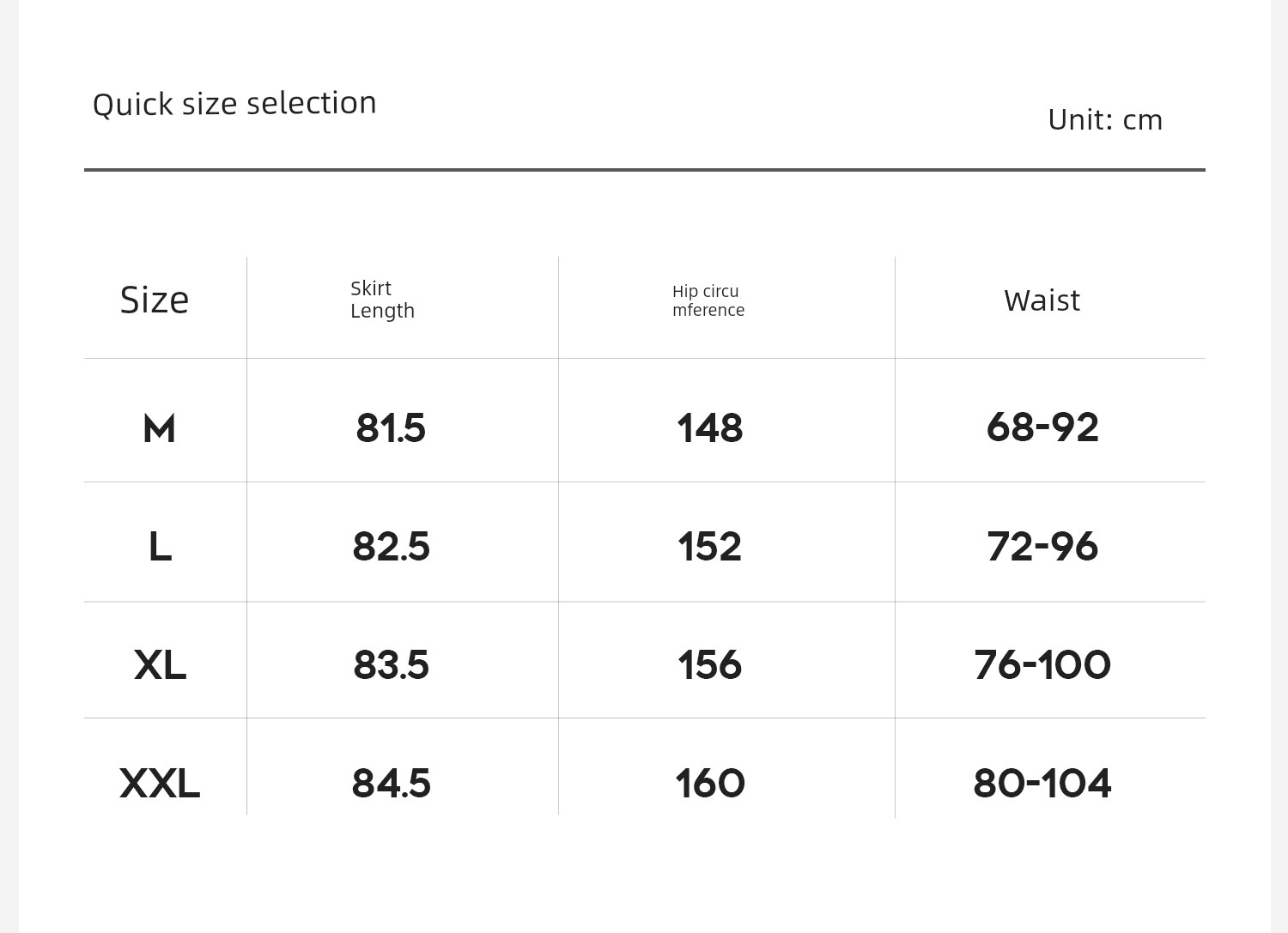This screenshot has width=1288, height=933.
Task: Choose size XL row label
Action: (x=160, y=664)
